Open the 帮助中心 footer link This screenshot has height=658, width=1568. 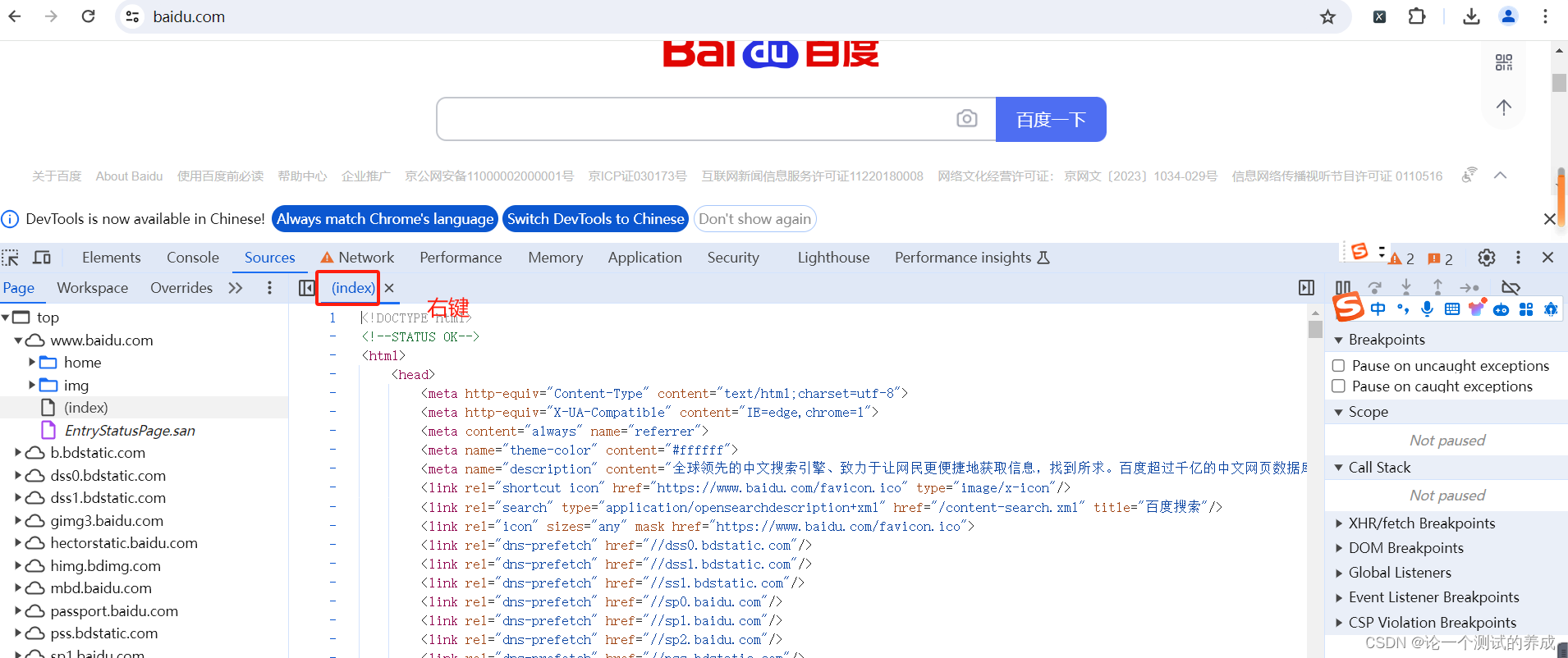pos(302,176)
